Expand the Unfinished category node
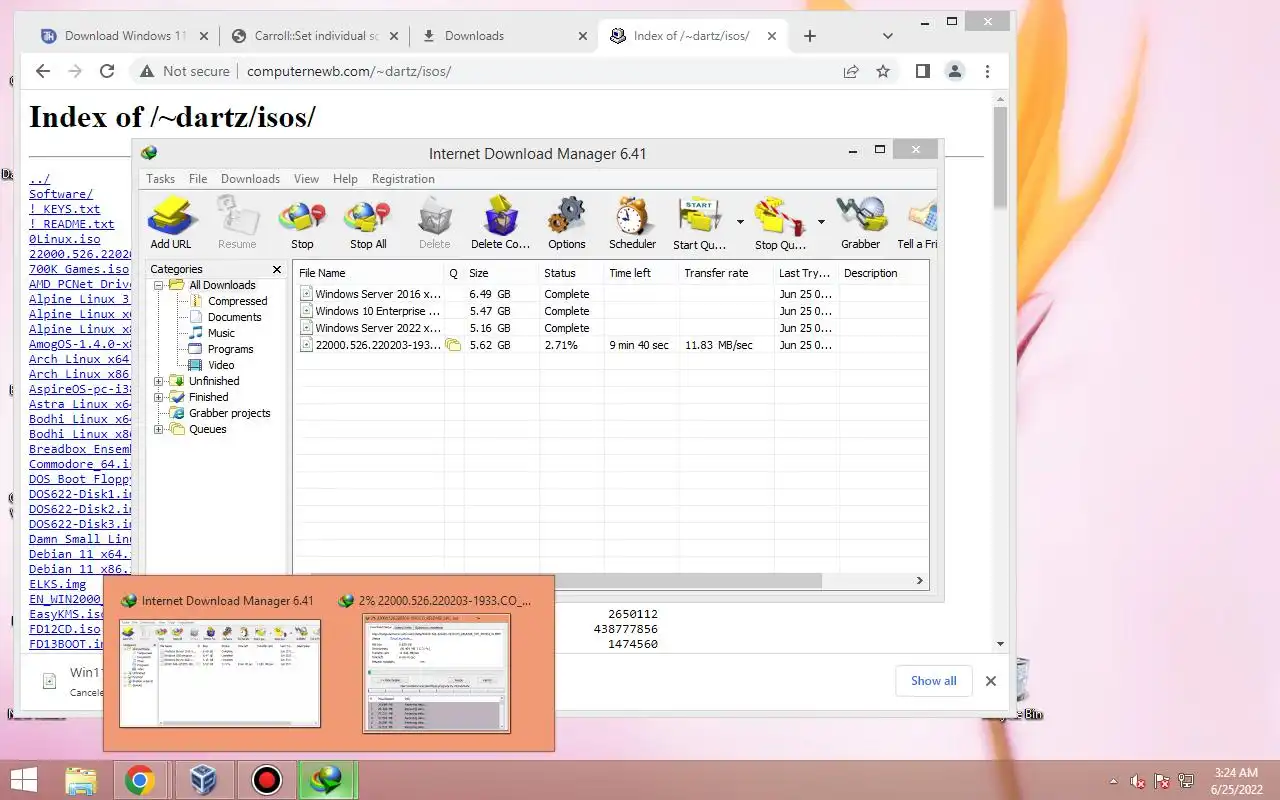This screenshot has width=1280, height=800. 159,381
